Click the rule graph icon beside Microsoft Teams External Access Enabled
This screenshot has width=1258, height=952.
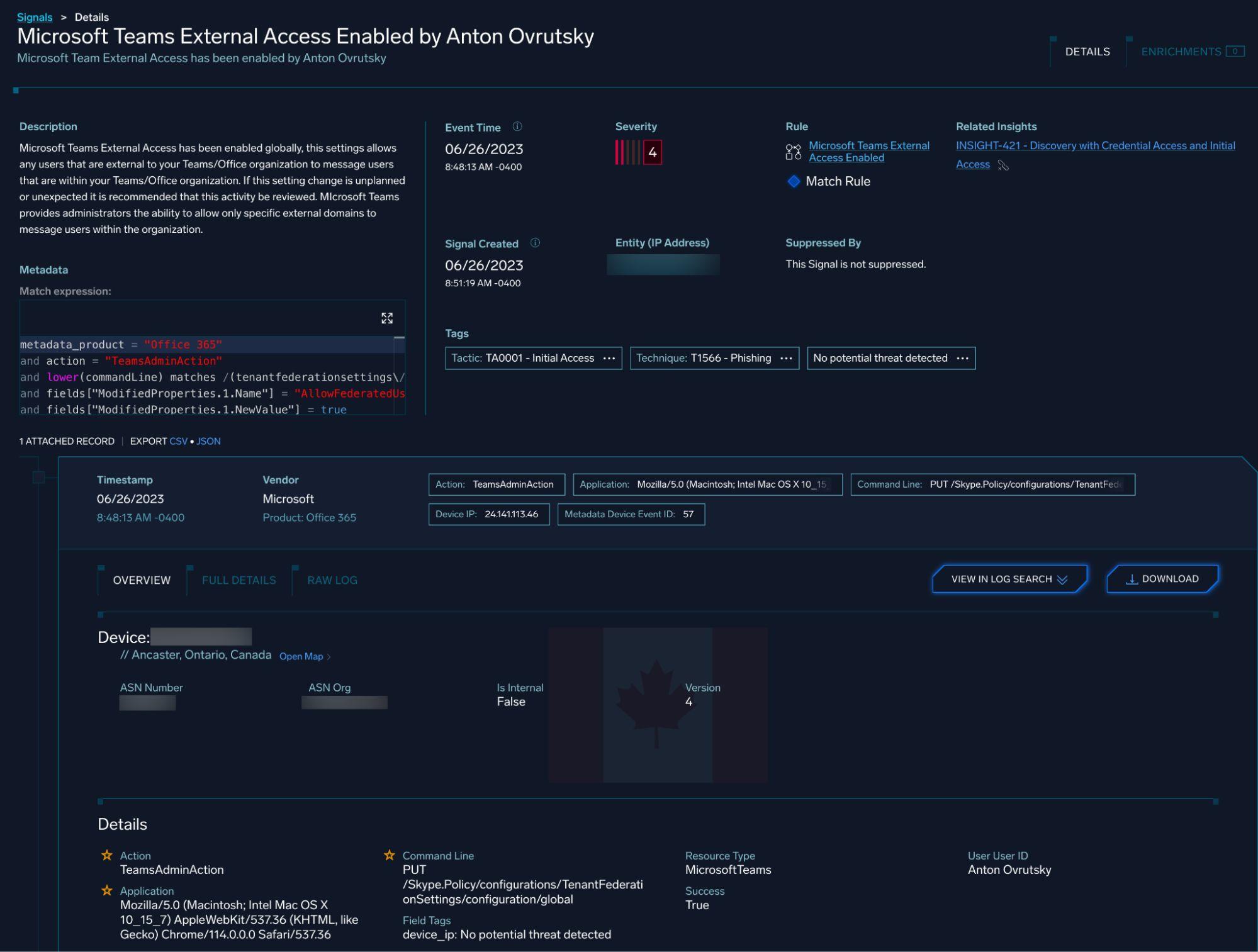click(792, 152)
